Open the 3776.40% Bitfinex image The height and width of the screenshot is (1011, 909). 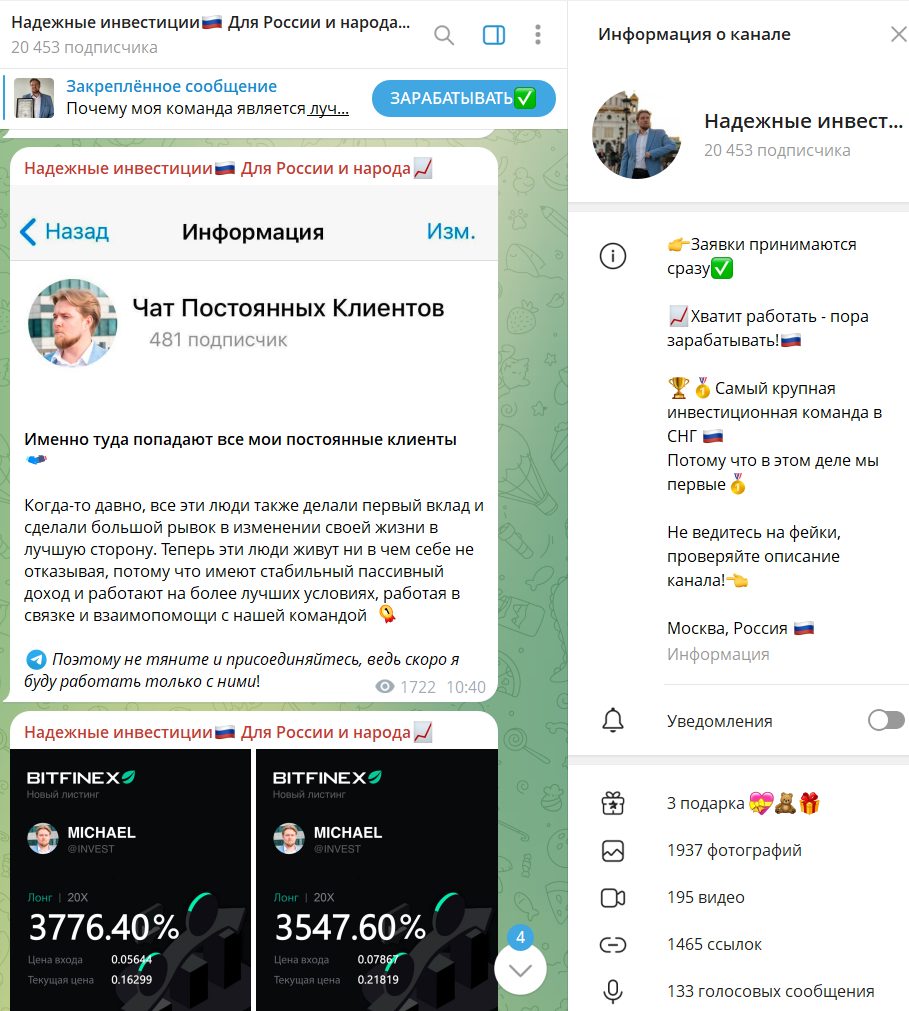click(x=130, y=879)
